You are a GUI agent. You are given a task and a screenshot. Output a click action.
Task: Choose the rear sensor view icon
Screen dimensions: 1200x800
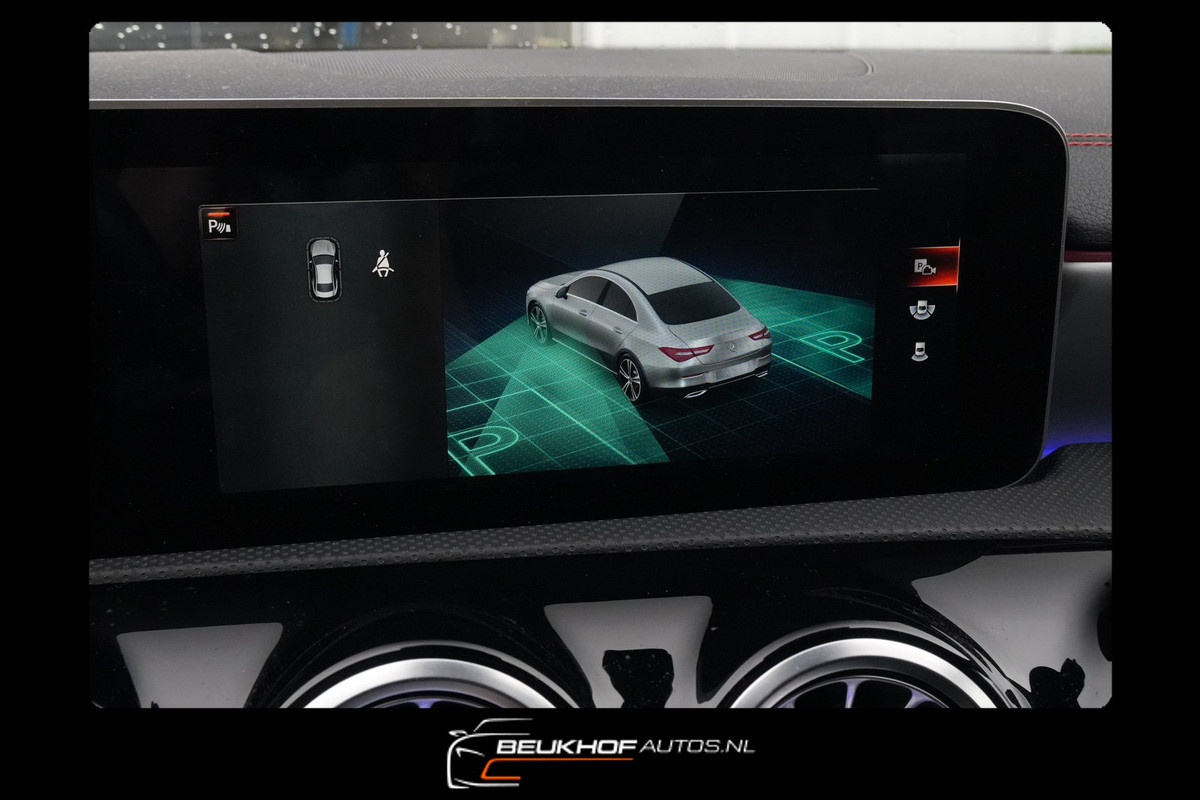pyautogui.click(x=919, y=351)
